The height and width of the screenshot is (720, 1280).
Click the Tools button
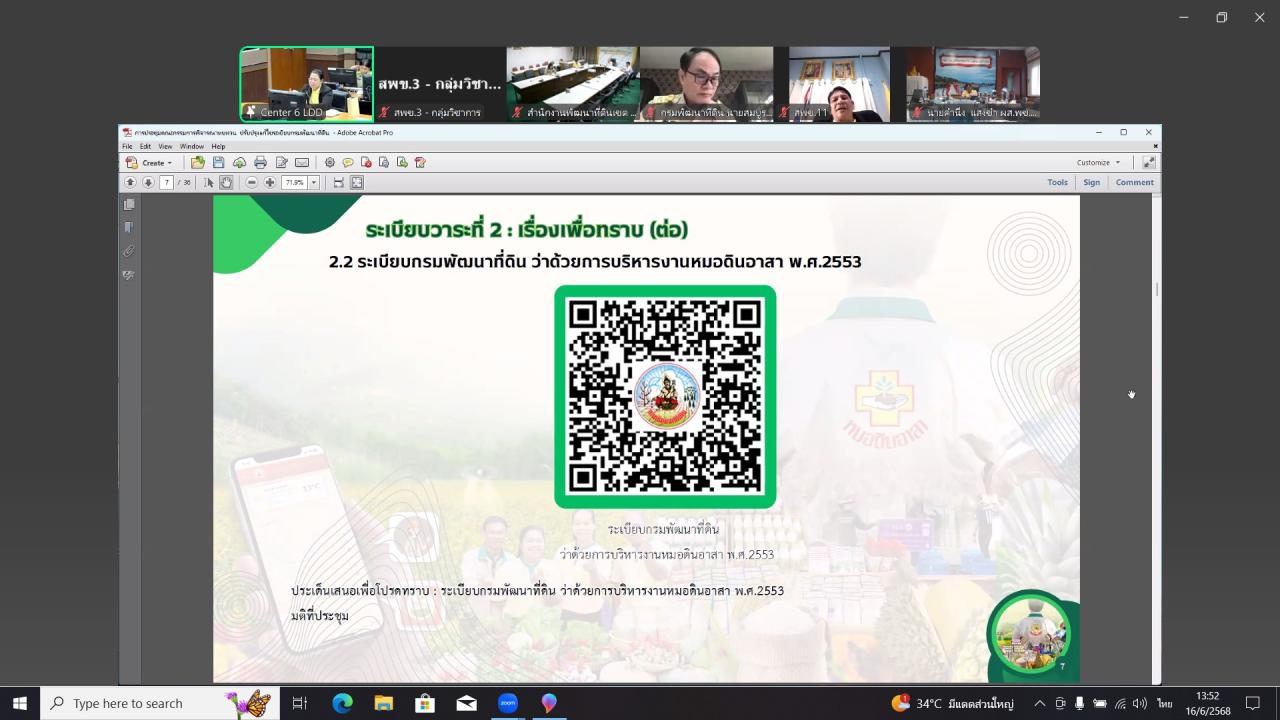click(1057, 182)
